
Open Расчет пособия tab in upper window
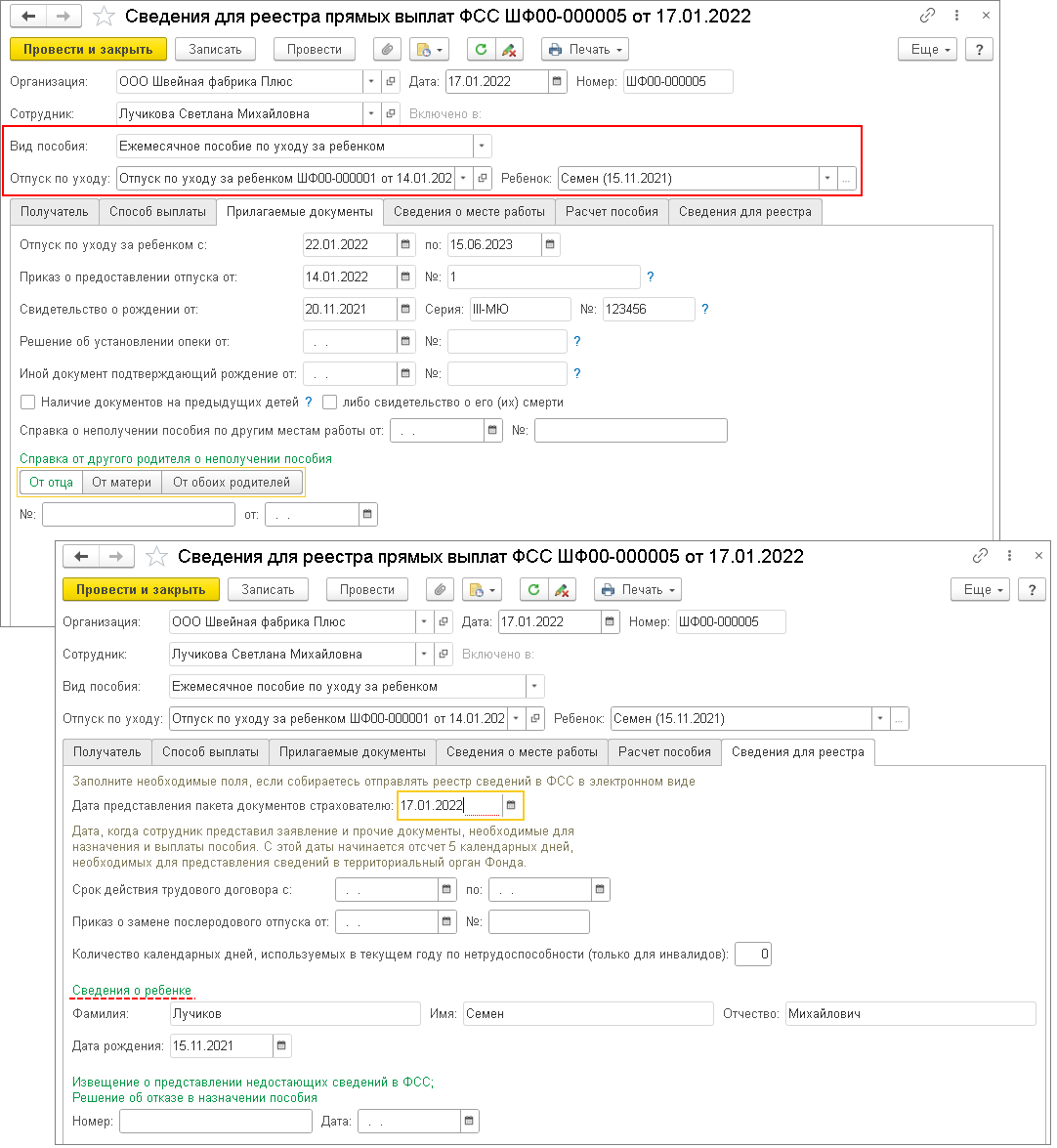612,212
